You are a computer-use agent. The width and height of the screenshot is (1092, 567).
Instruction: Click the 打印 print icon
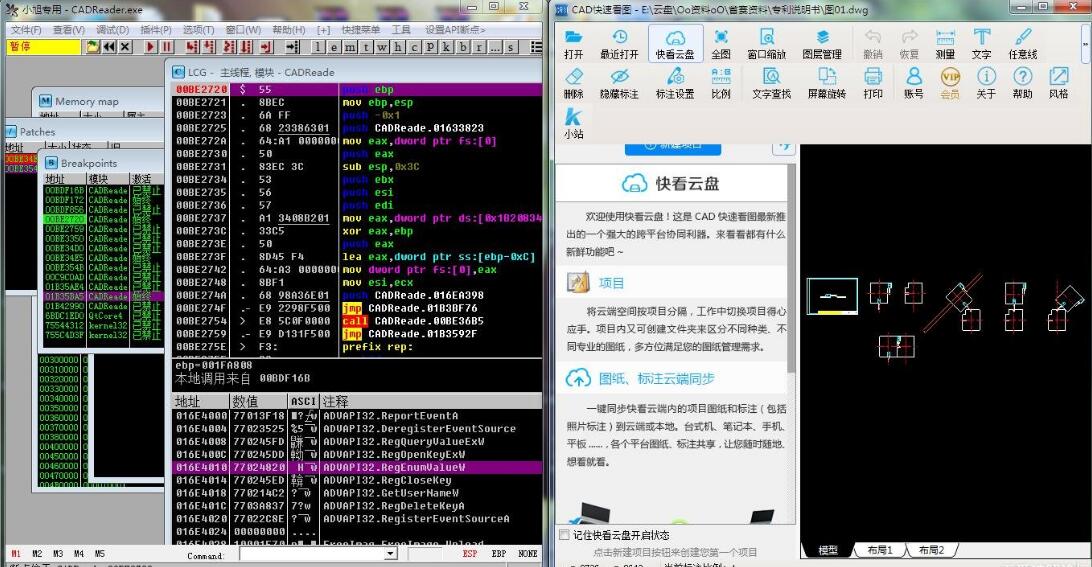(873, 77)
